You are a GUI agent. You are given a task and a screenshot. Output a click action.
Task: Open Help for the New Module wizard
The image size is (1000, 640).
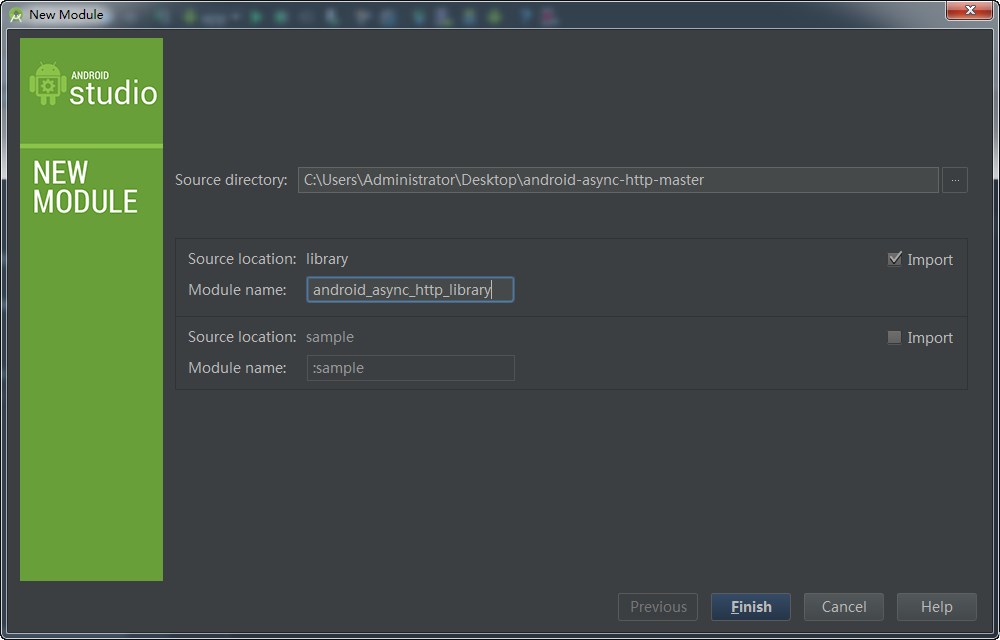[x=936, y=607]
